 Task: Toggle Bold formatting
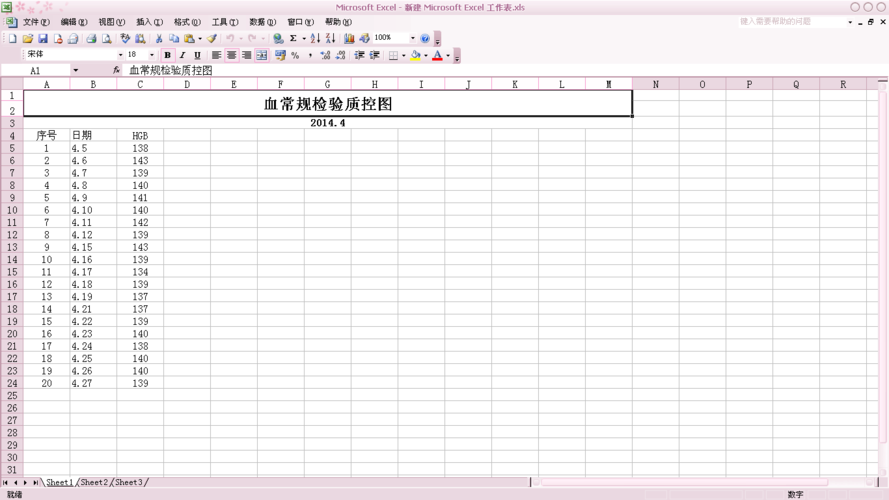point(167,55)
